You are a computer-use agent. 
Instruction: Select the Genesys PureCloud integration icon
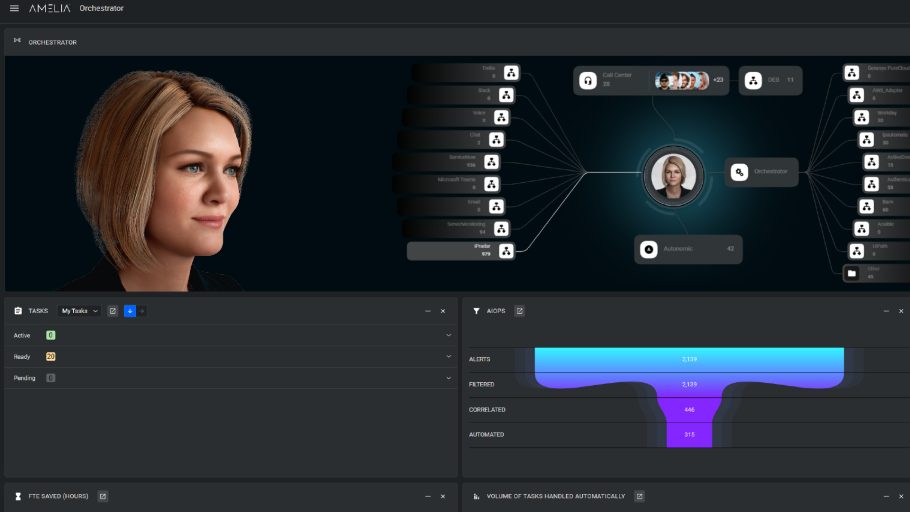[851, 73]
